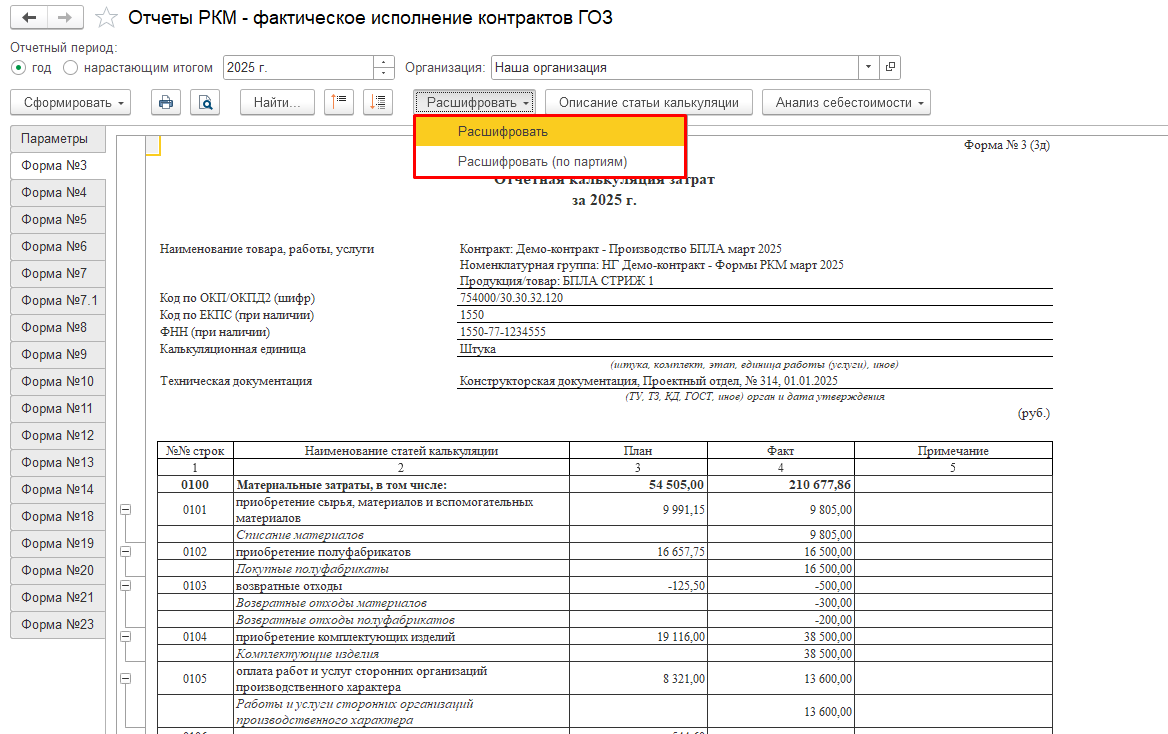The image size is (1168, 734).
Task: Switch to the Форма №9 tab
Action: click(x=57, y=355)
